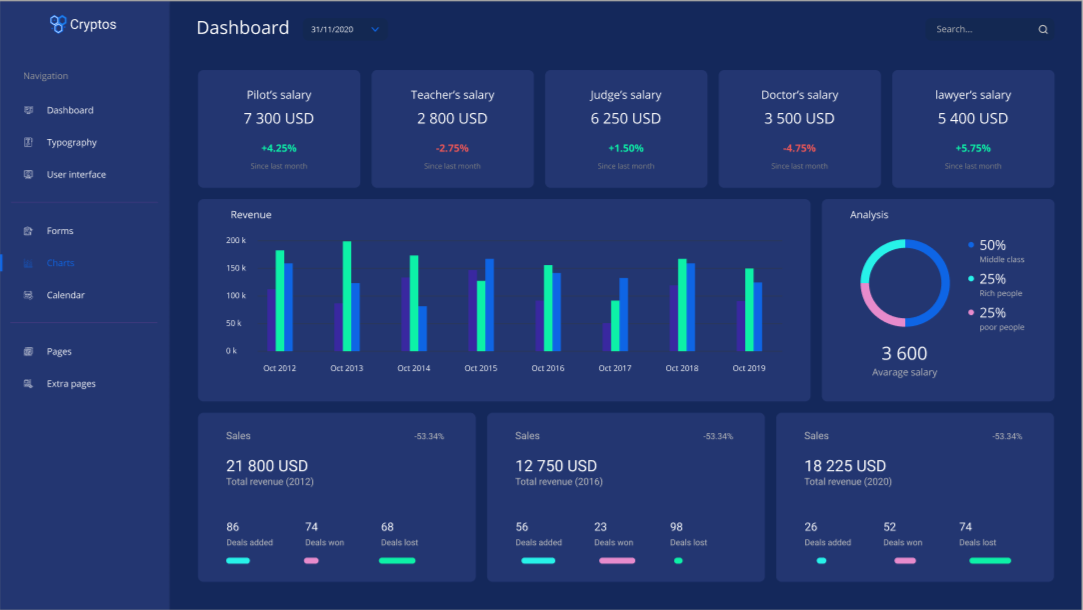The height and width of the screenshot is (610, 1083).
Task: Click the Pilot's salary card
Action: pos(279,128)
